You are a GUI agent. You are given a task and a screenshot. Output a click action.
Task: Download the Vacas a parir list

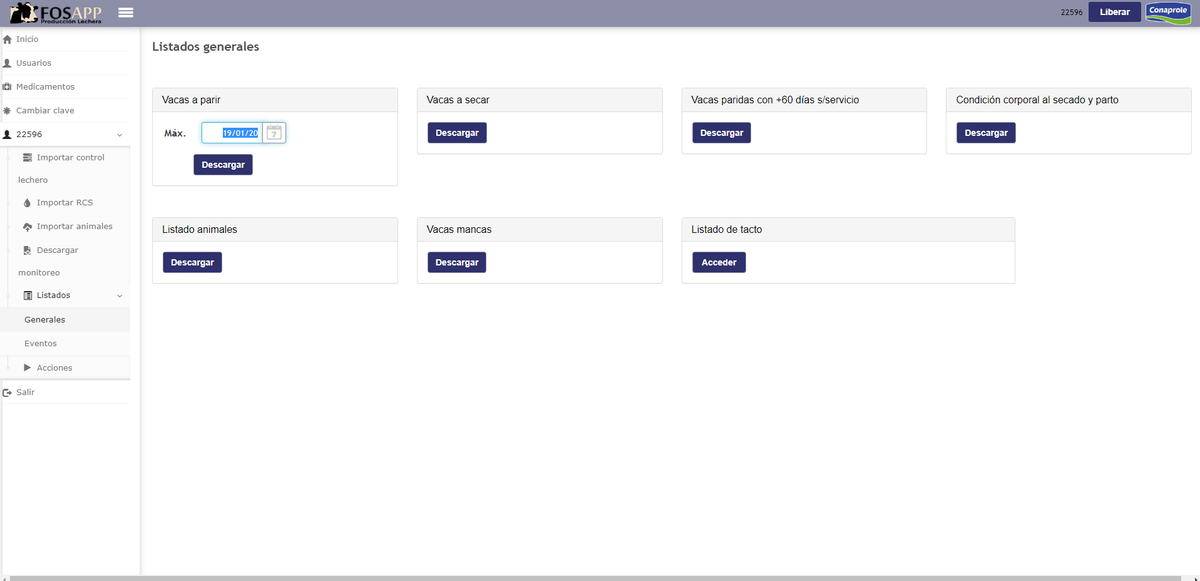223,165
